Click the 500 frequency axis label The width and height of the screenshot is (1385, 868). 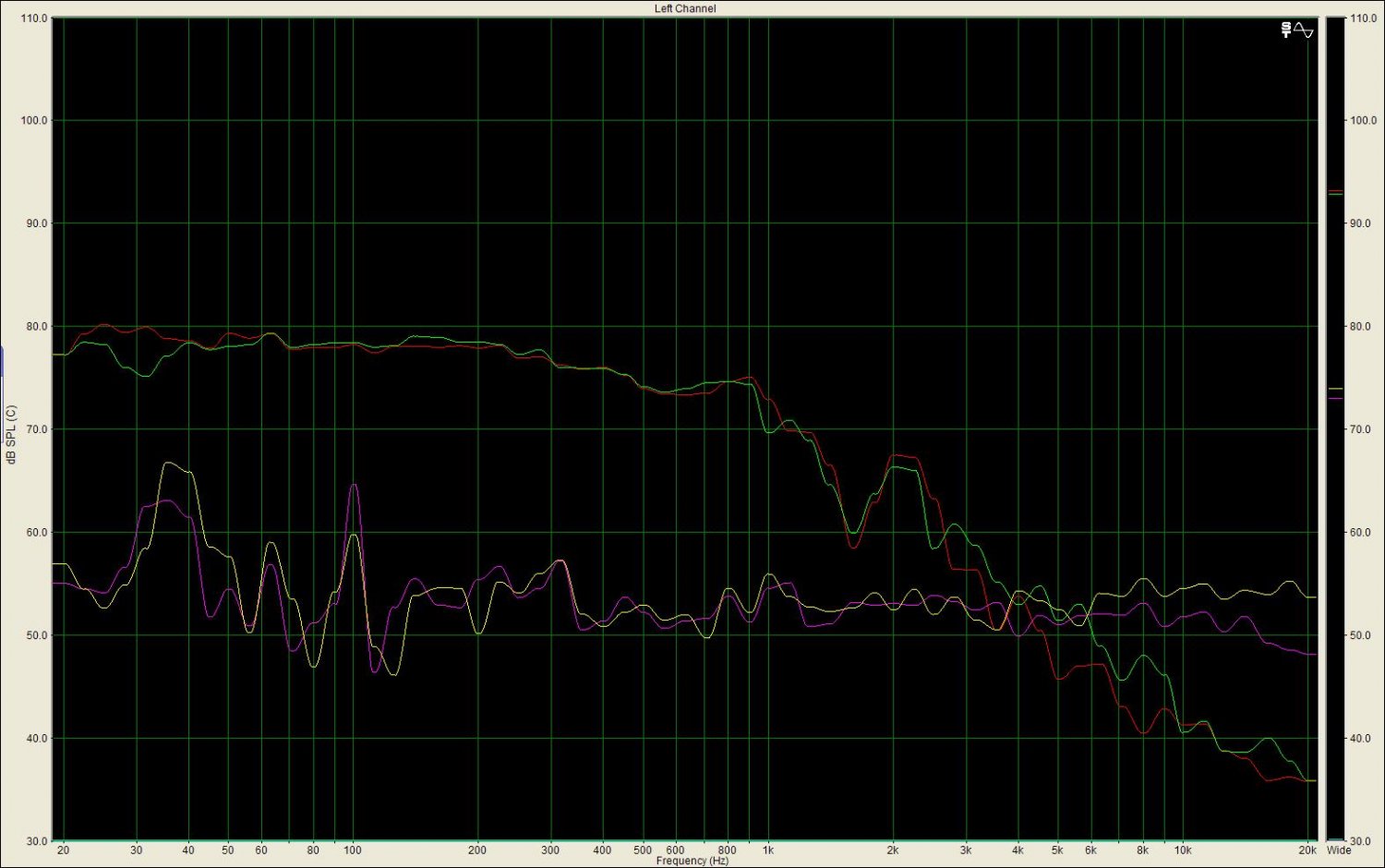(x=643, y=850)
